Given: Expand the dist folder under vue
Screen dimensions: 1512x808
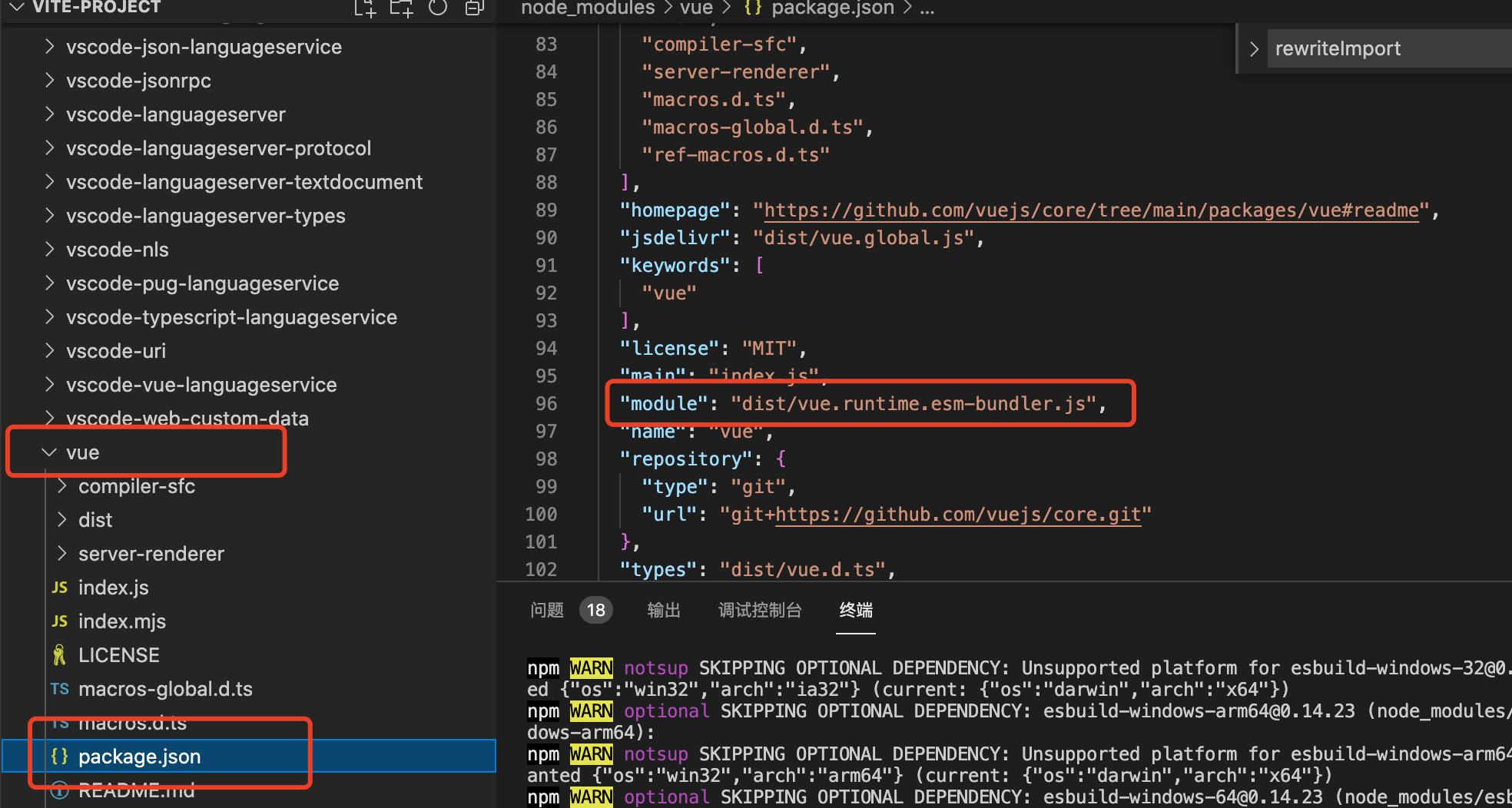Looking at the screenshot, I should 62,520.
